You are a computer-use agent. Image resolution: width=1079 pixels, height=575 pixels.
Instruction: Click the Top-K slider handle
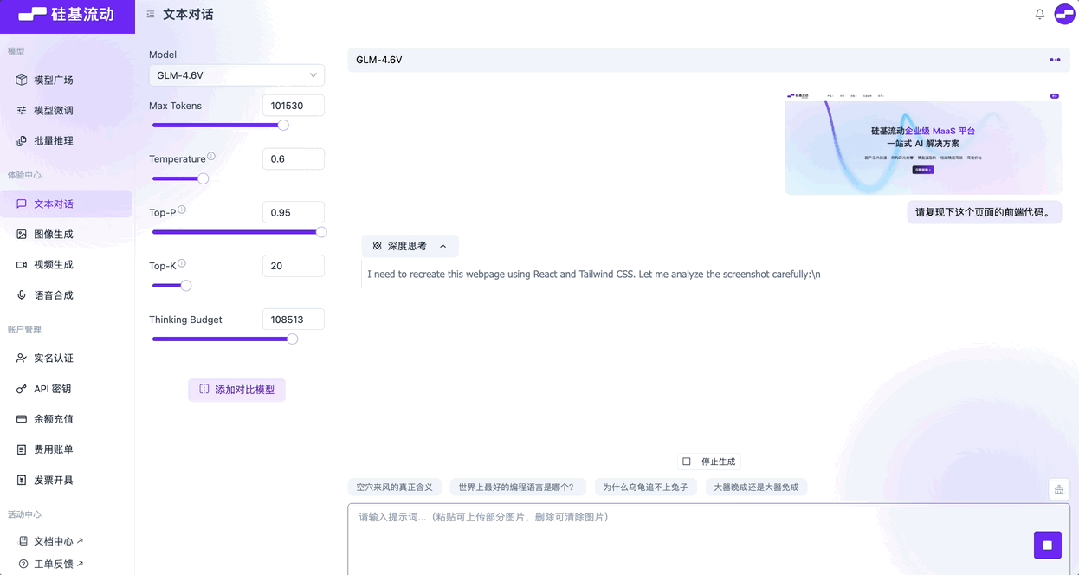(186, 285)
